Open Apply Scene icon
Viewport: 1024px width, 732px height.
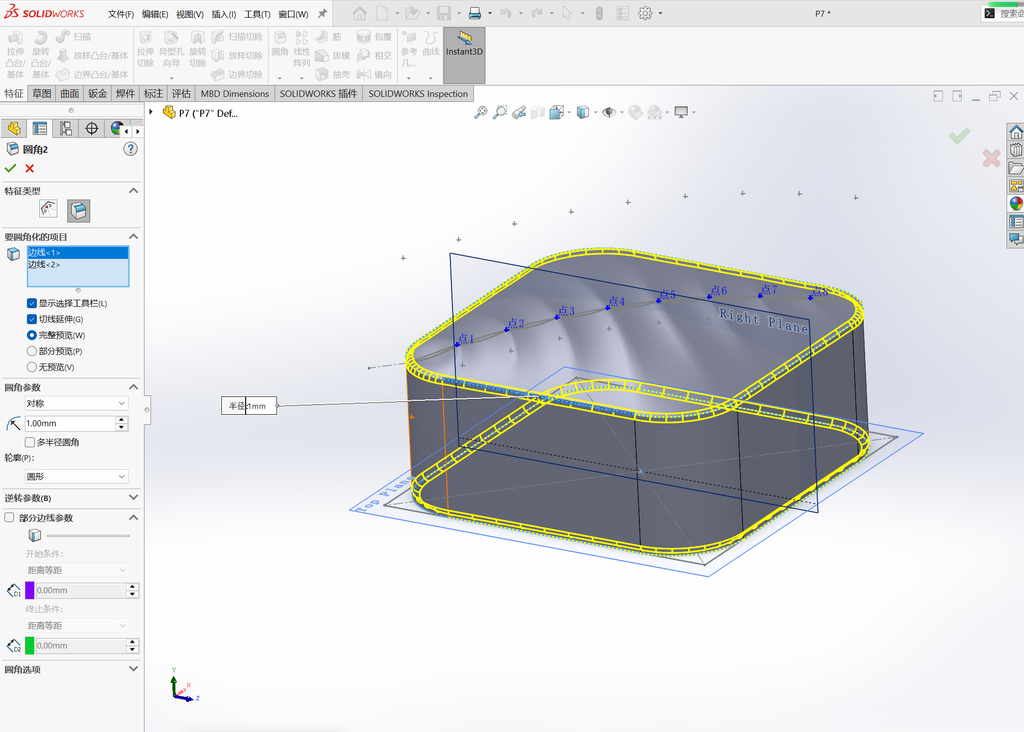pyautogui.click(x=654, y=112)
